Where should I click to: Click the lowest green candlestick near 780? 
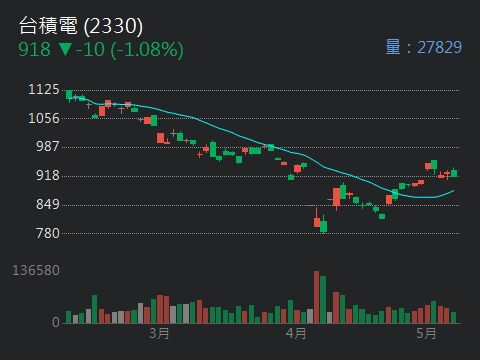323,226
